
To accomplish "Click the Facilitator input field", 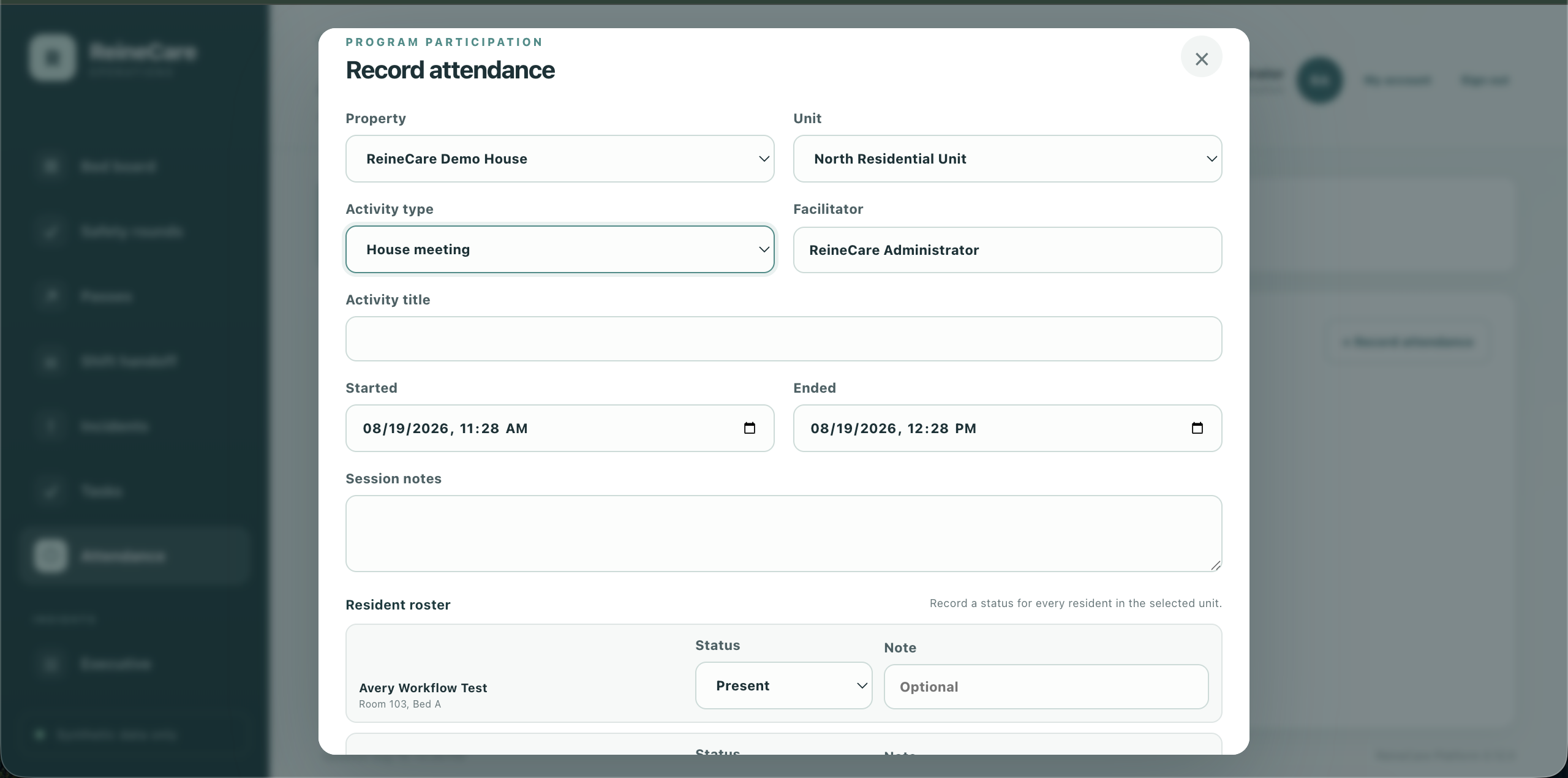I will (x=1008, y=250).
